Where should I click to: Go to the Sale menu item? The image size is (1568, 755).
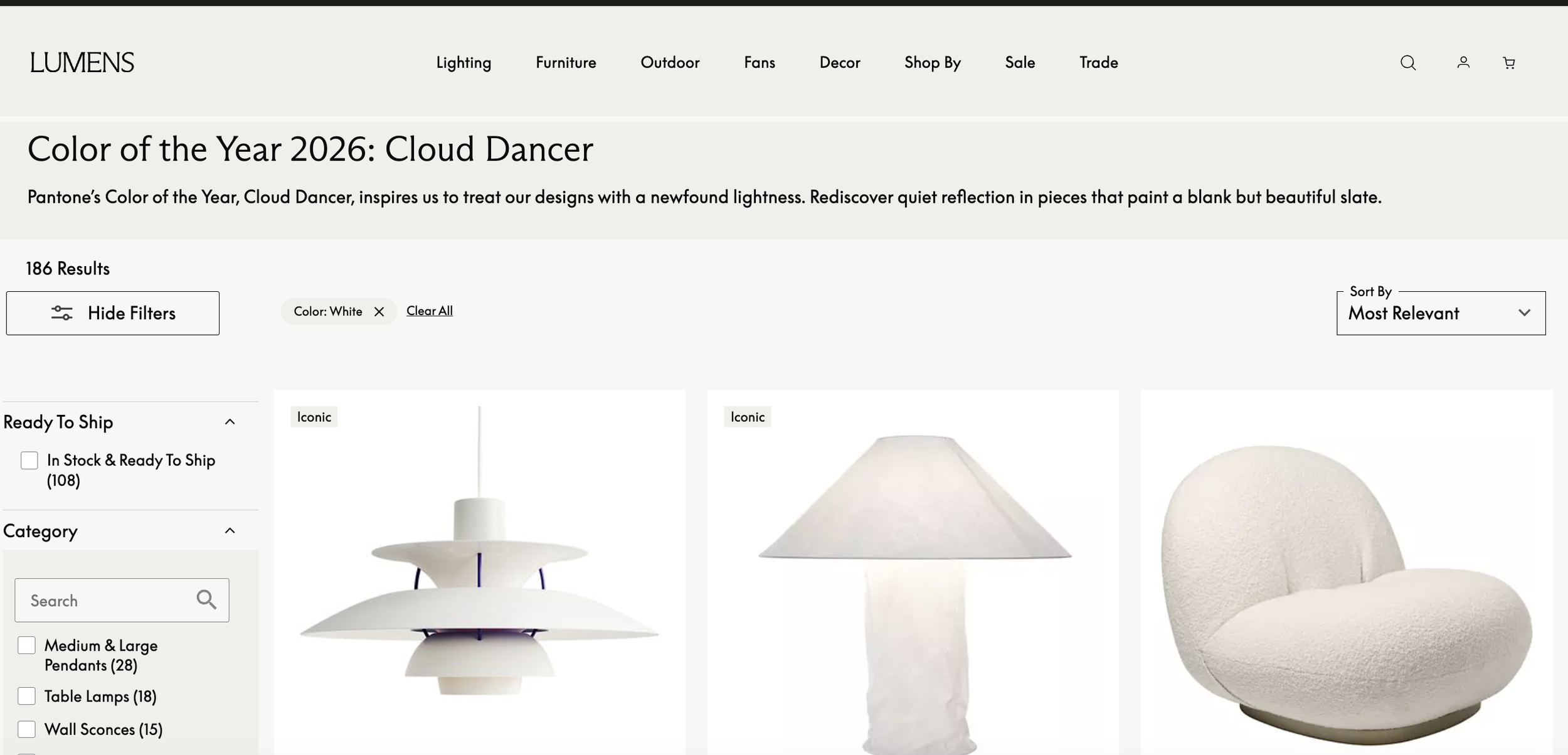[x=1020, y=63]
